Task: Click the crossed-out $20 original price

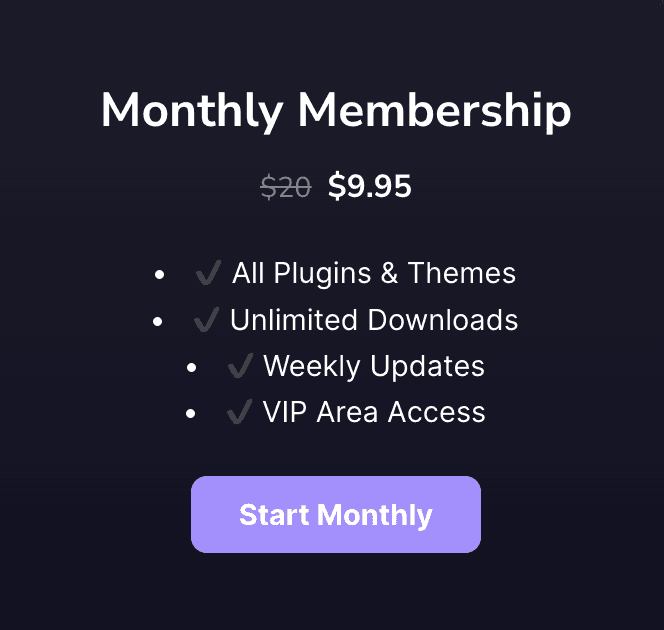Action: [286, 187]
